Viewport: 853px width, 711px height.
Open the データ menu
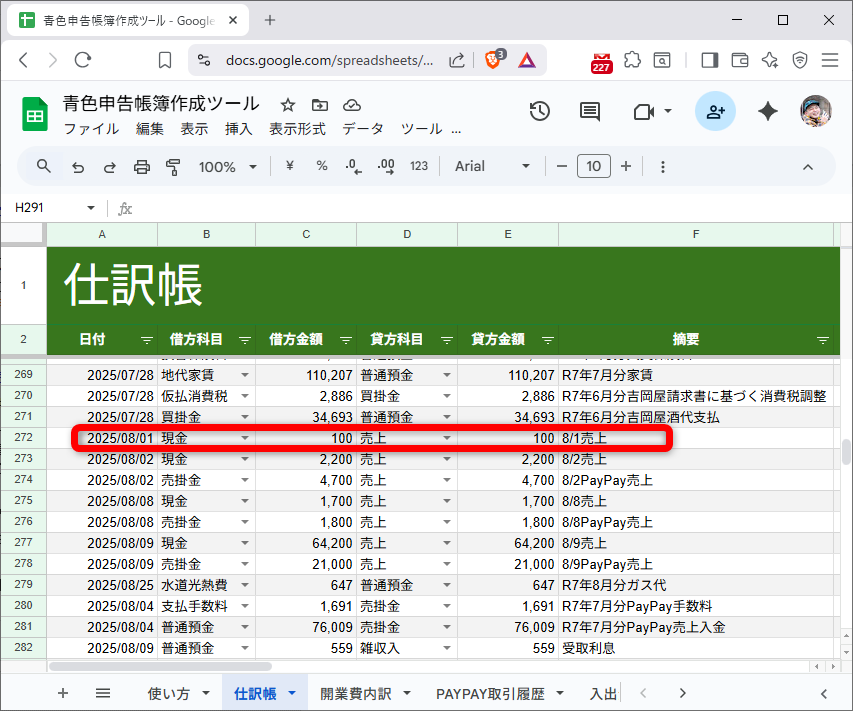click(x=362, y=128)
